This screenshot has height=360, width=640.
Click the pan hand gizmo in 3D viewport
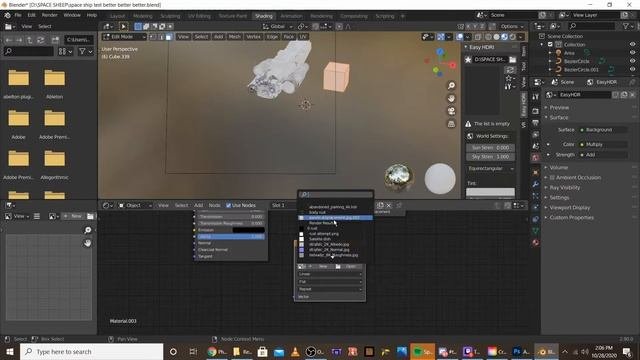pos(451,98)
